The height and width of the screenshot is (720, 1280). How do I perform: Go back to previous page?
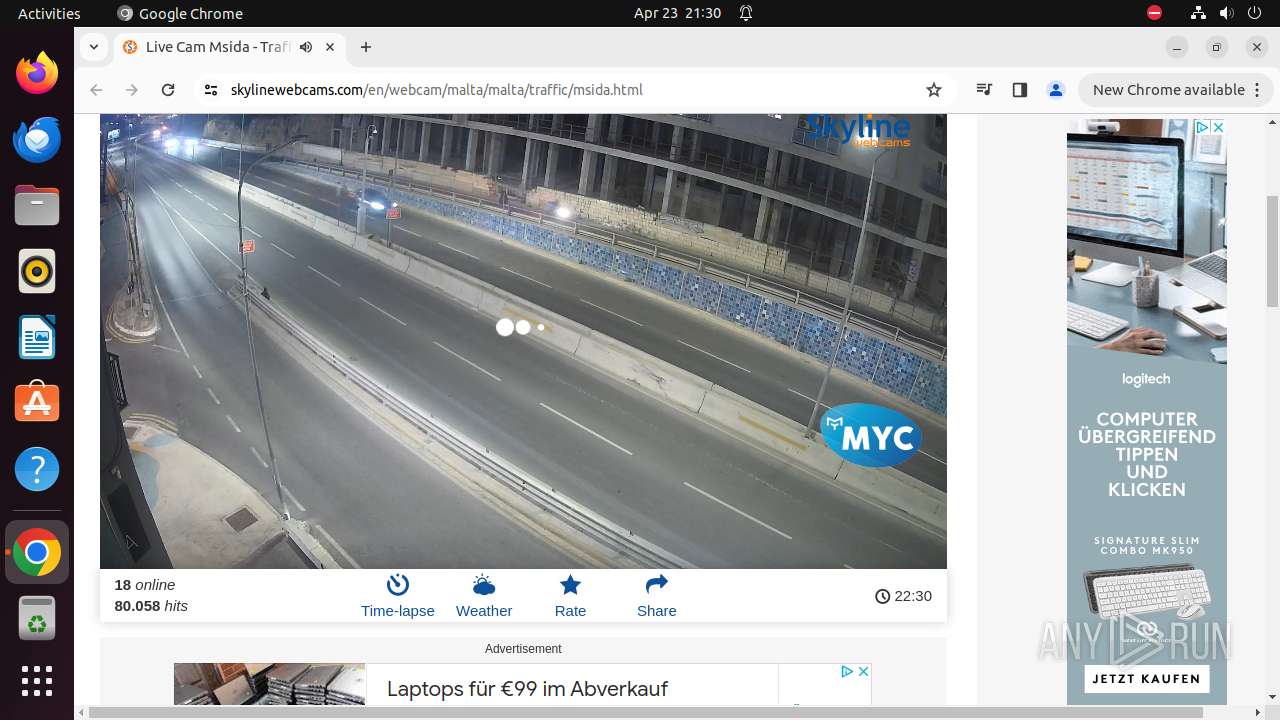[x=96, y=90]
